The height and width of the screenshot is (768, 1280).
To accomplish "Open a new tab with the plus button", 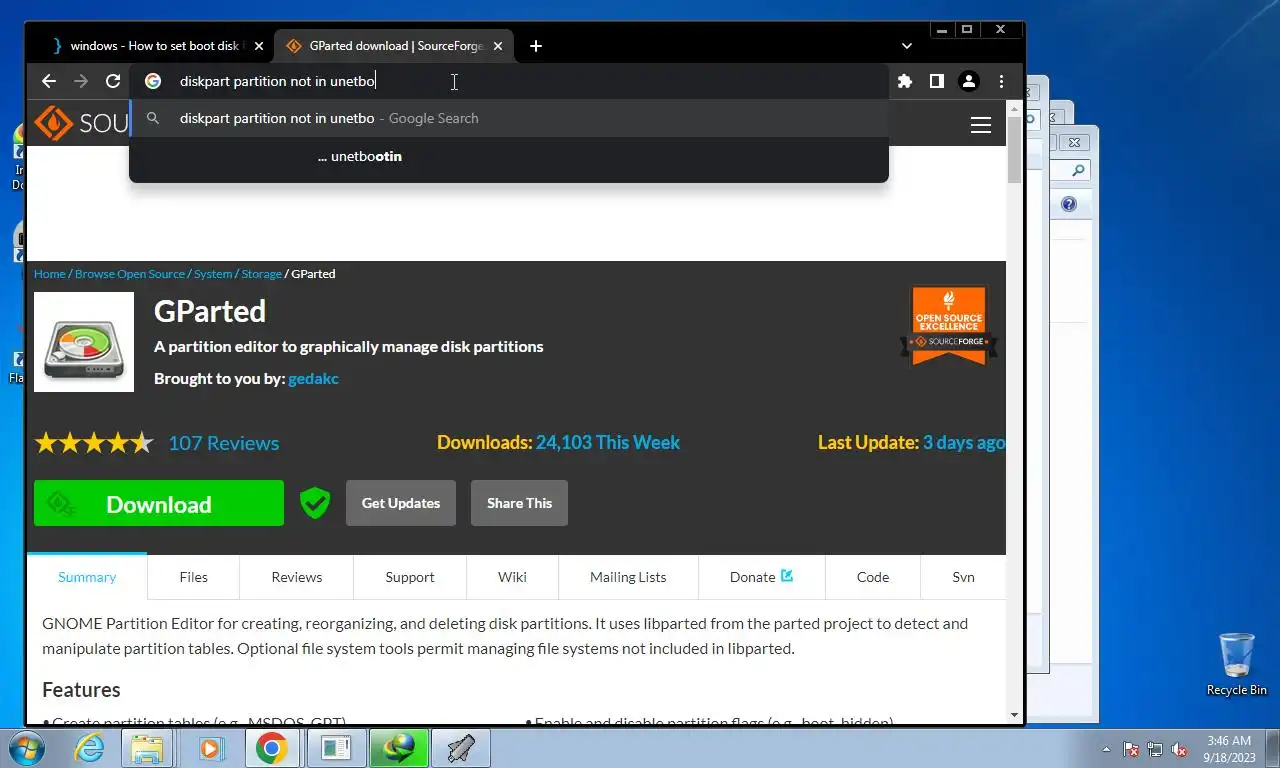I will 536,46.
